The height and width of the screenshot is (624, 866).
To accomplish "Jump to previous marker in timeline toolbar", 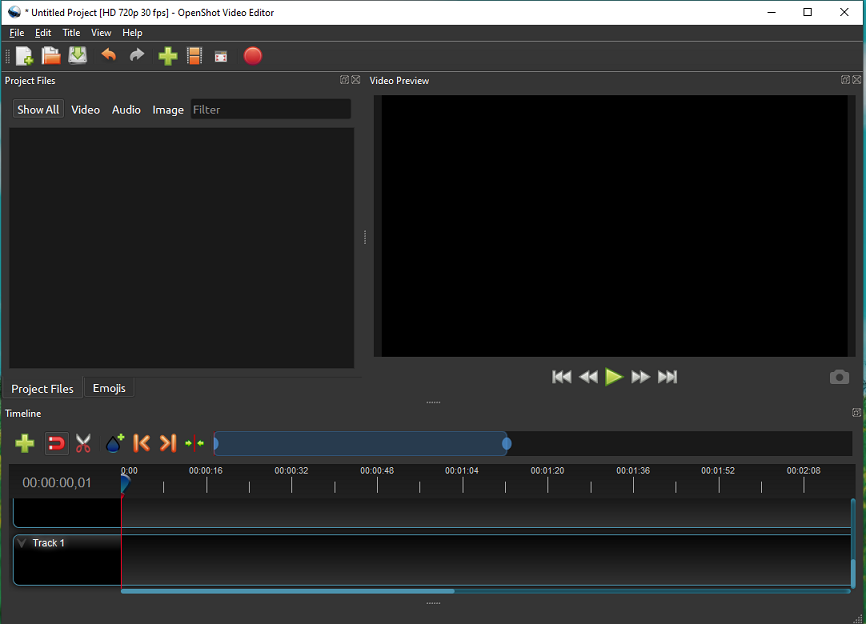I will tap(141, 443).
